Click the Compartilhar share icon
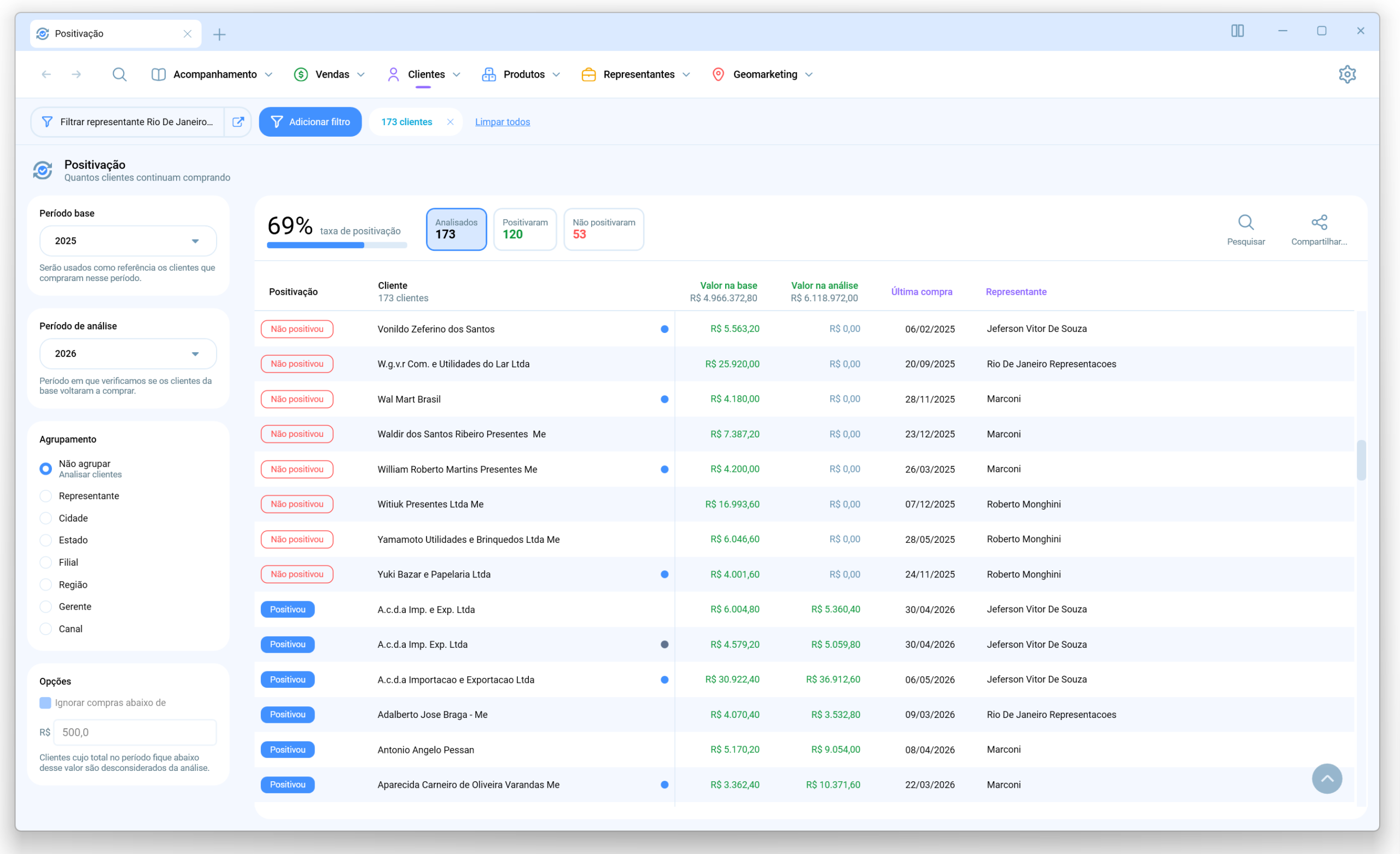This screenshot has width=1400, height=854. (1319, 222)
